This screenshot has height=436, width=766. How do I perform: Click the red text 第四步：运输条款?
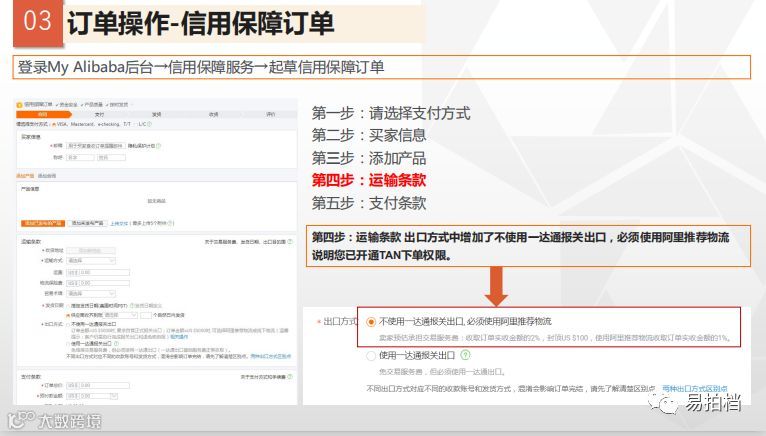point(369,180)
